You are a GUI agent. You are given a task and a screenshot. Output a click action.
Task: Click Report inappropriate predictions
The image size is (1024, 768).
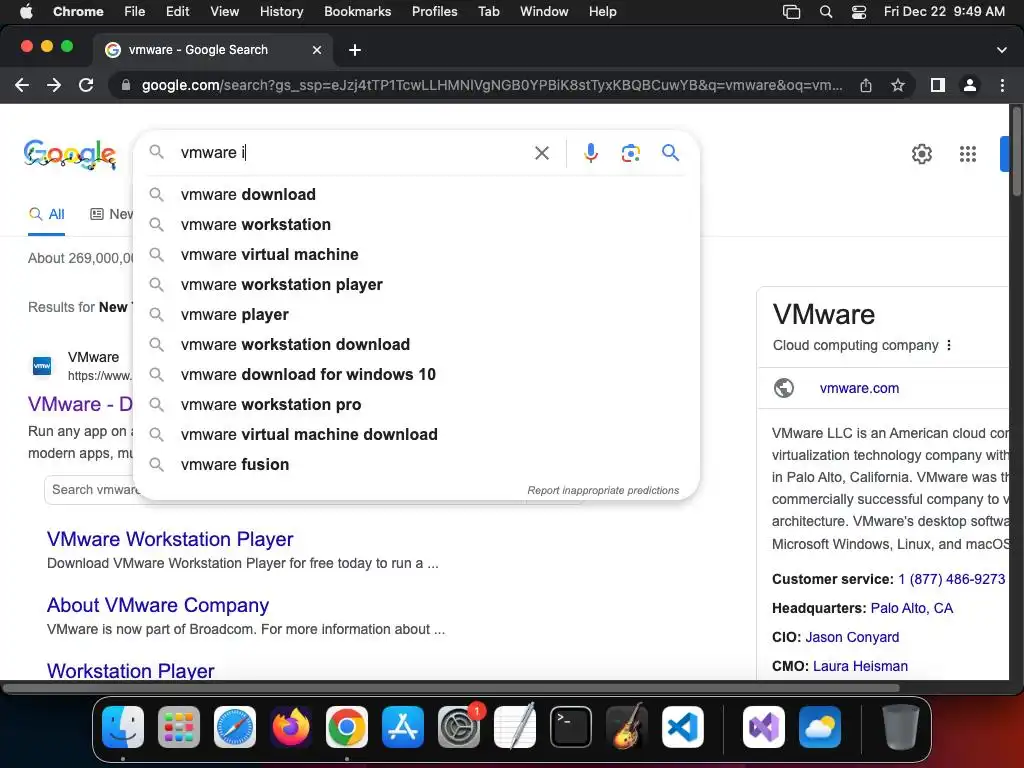coord(603,490)
